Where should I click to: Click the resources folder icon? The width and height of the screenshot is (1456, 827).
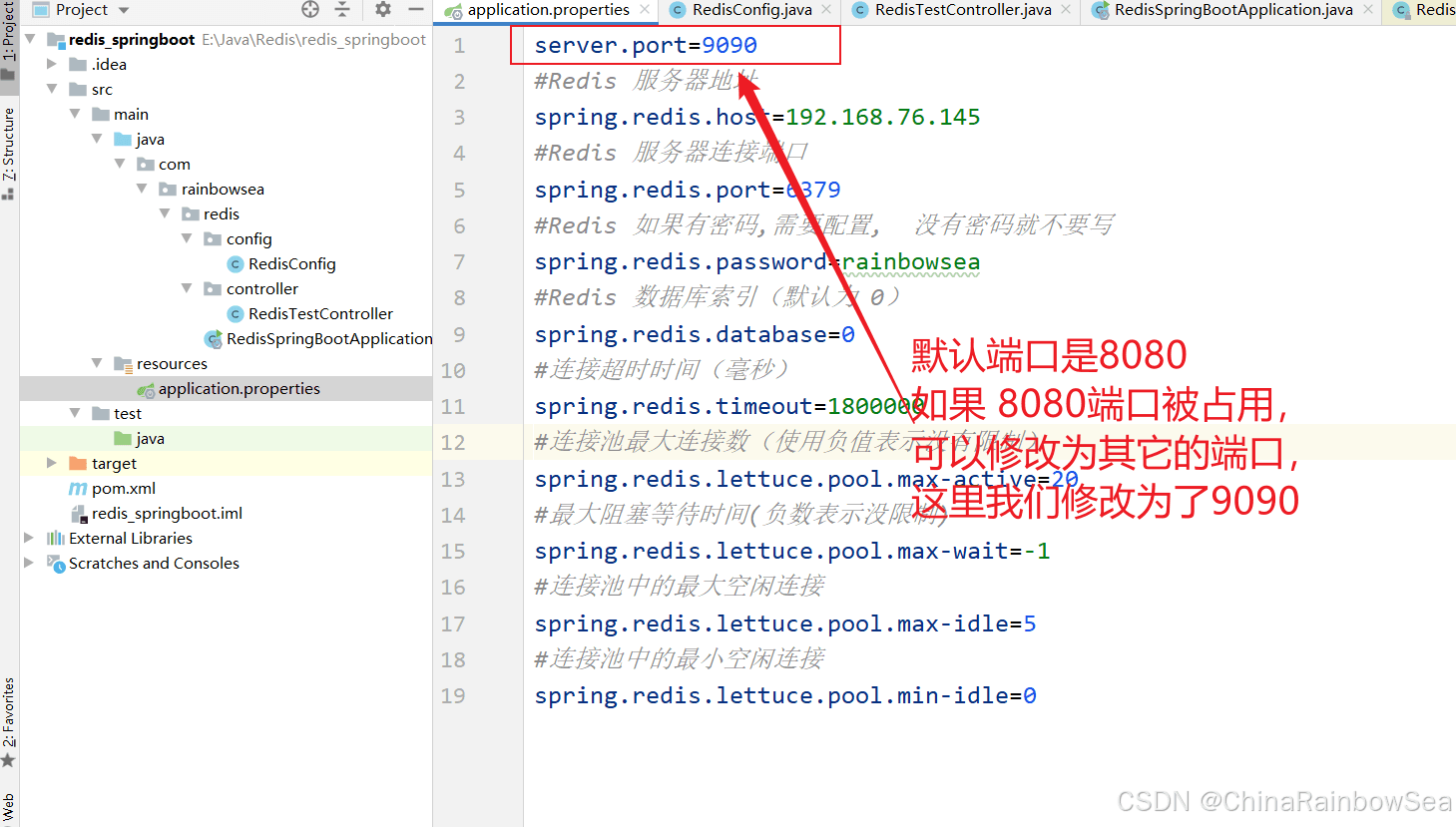coord(123,363)
